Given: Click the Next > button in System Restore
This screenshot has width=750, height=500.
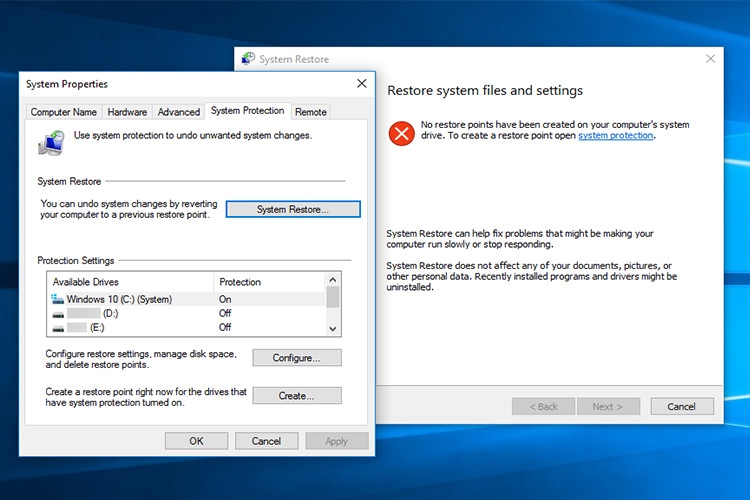Looking at the screenshot, I should click(608, 406).
